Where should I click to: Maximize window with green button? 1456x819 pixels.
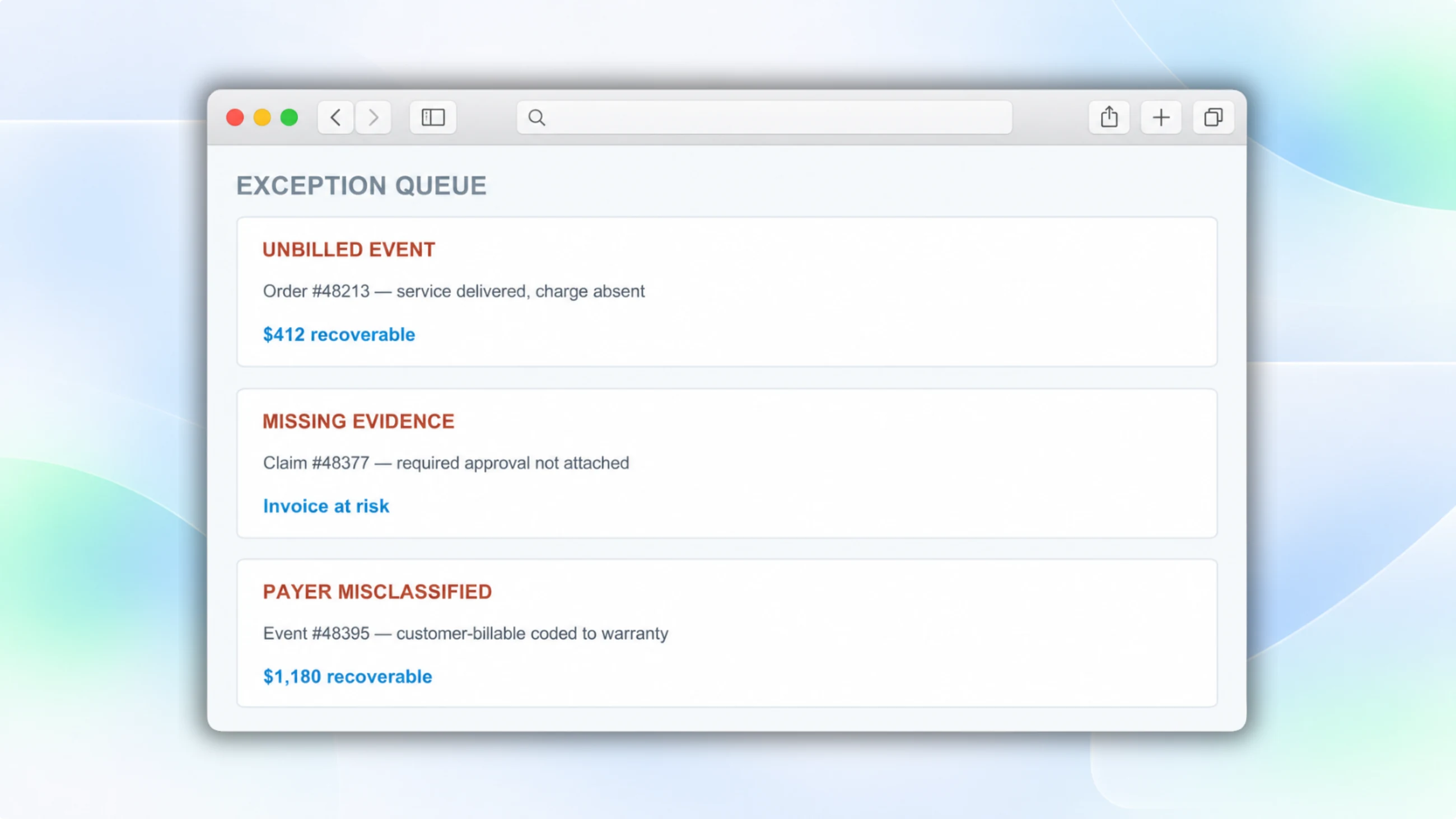pyautogui.click(x=290, y=118)
